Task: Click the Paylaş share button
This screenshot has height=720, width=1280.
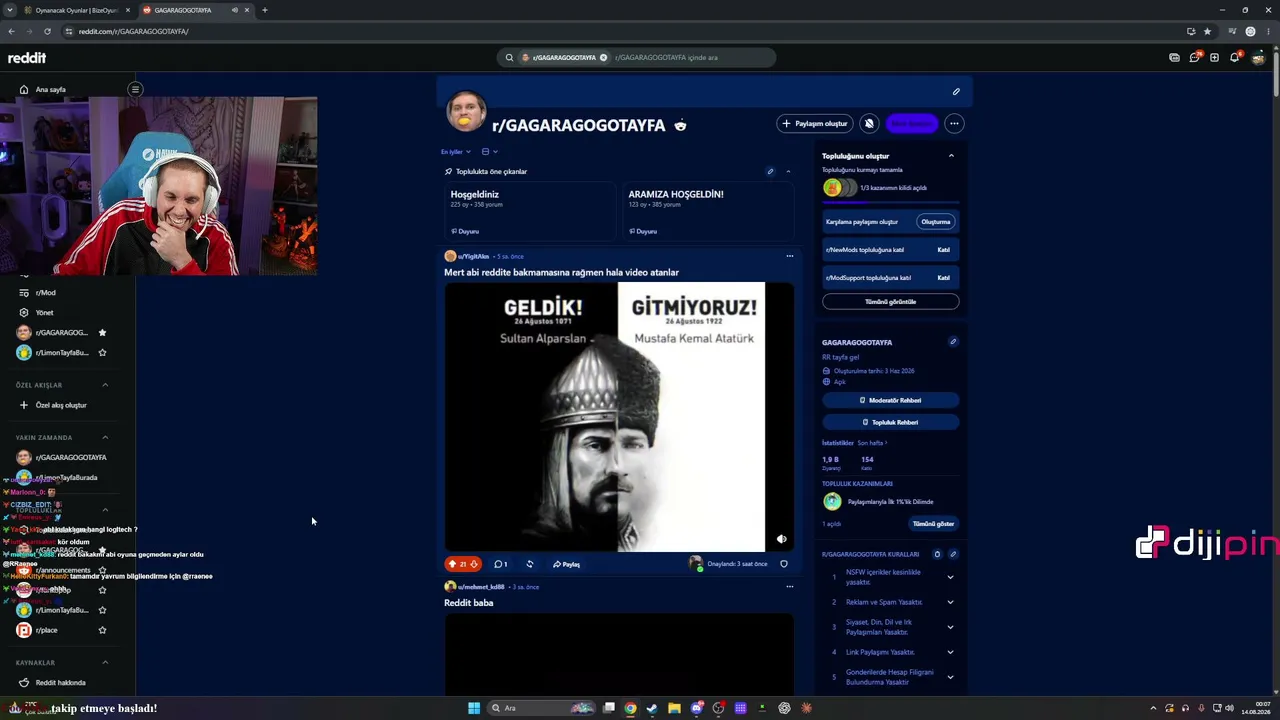Action: coord(567,564)
